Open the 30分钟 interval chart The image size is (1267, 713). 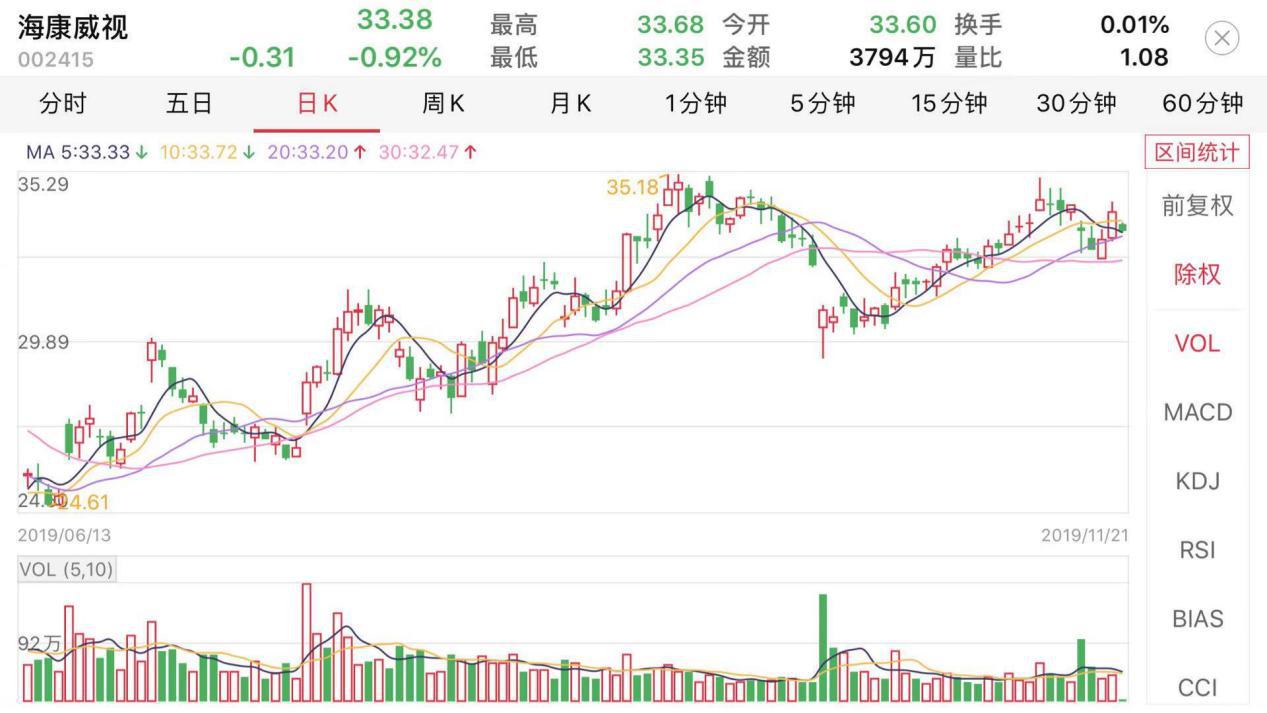[x=1076, y=103]
